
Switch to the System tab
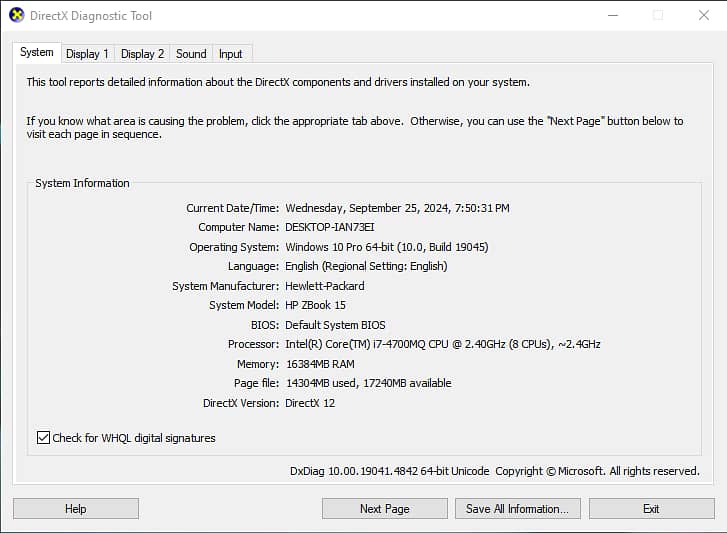click(x=37, y=53)
